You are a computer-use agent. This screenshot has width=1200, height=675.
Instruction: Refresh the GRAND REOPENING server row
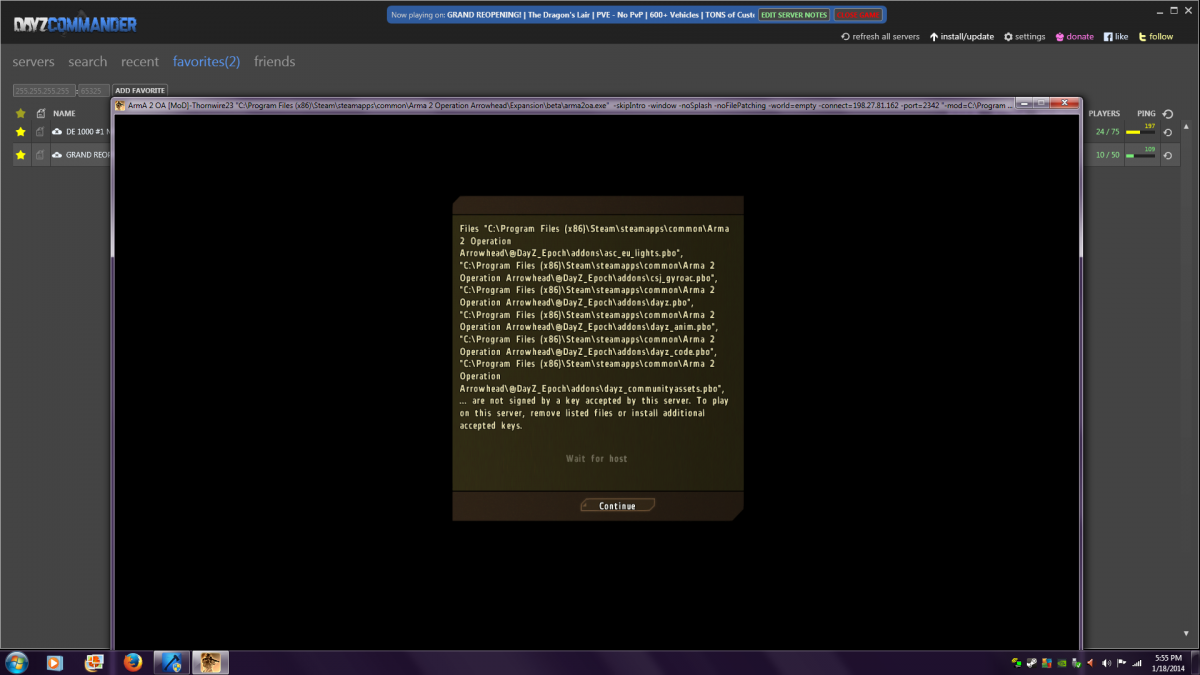coord(1167,155)
